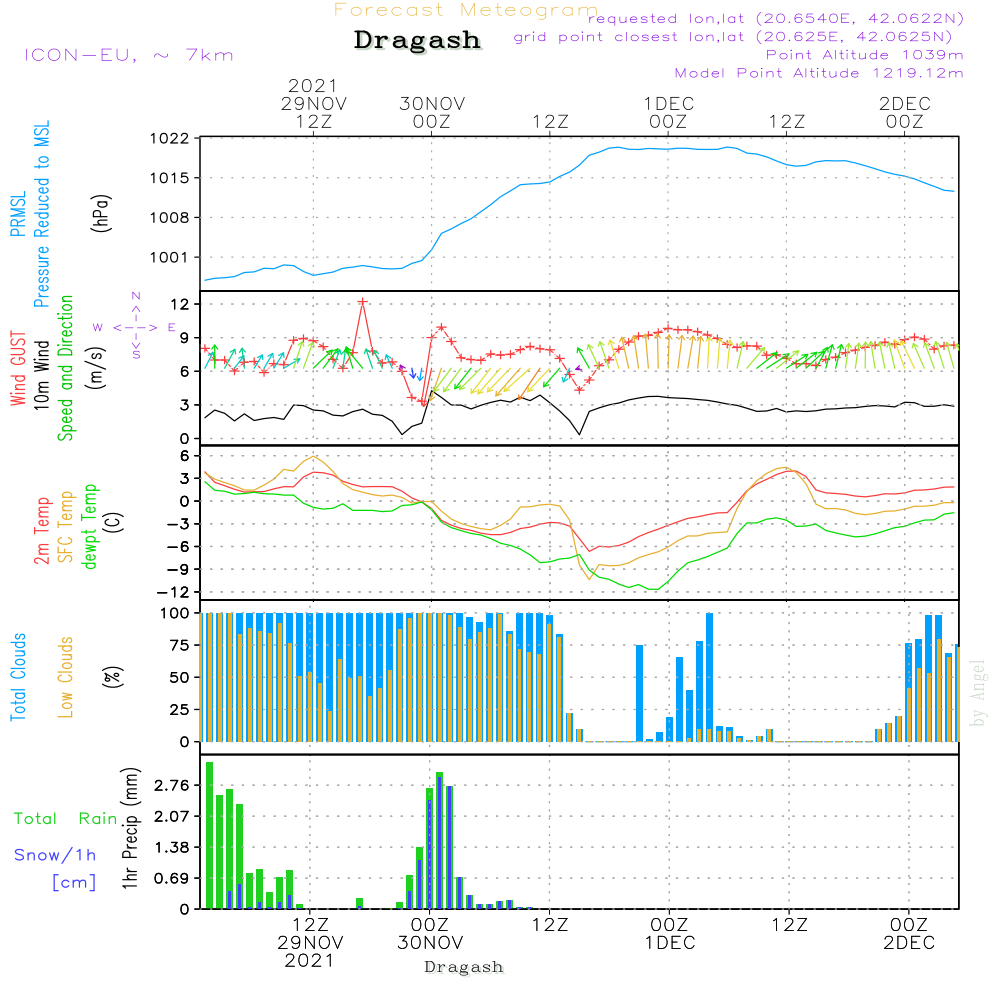Click the 'PRMSL' axis label

pyautogui.click(x=18, y=213)
